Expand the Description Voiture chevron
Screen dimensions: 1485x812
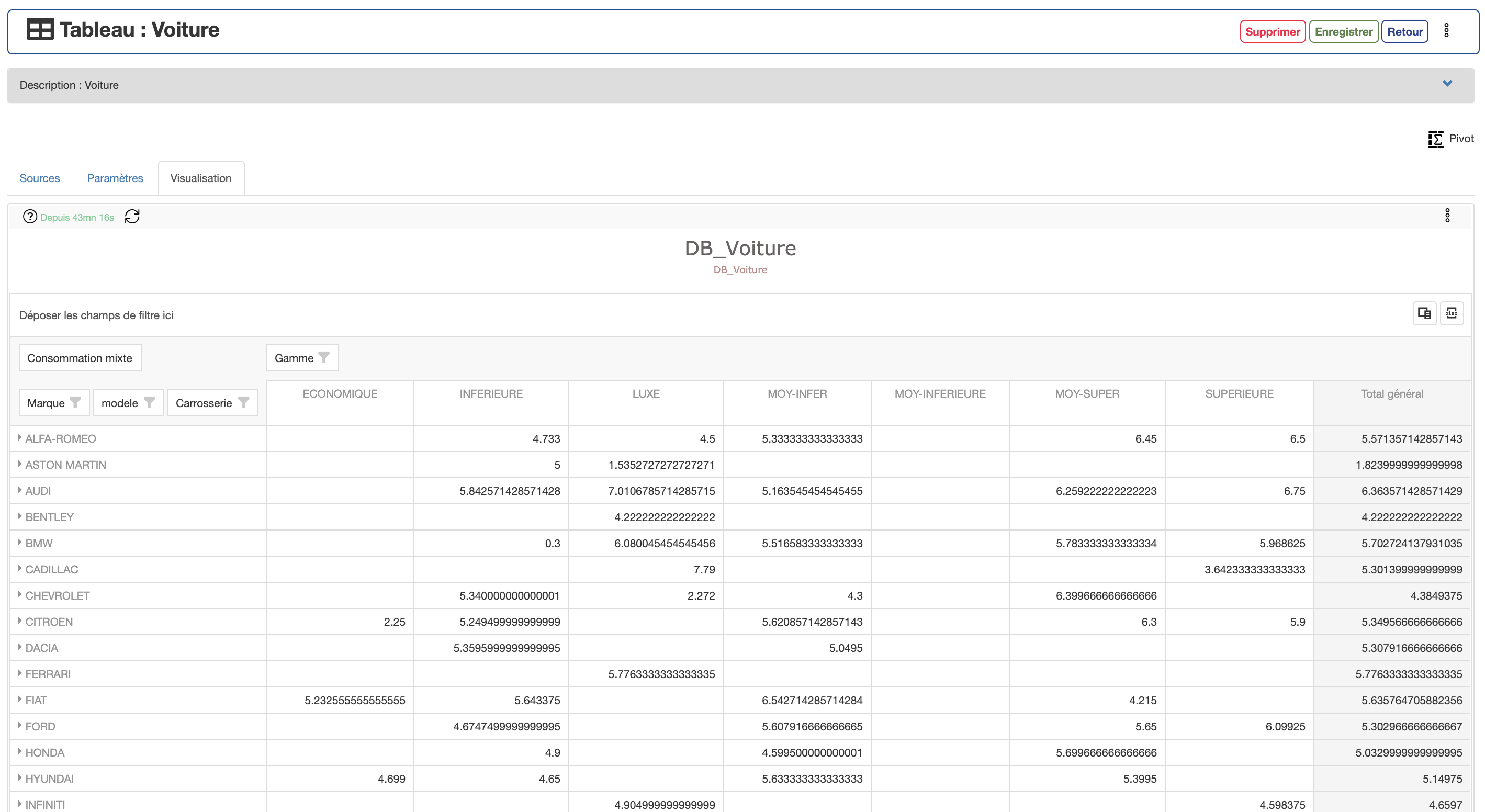tap(1447, 84)
